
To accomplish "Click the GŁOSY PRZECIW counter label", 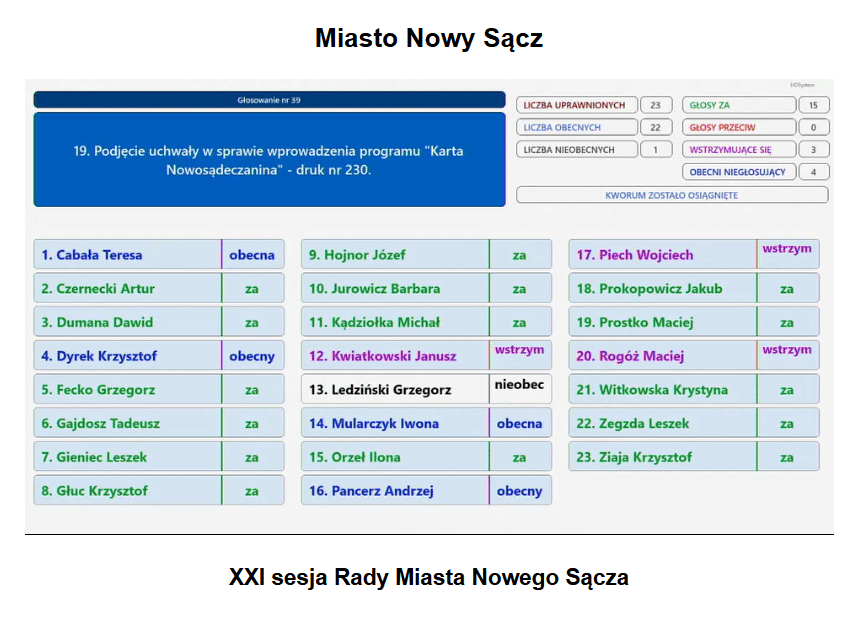I will pyautogui.click(x=738, y=128).
